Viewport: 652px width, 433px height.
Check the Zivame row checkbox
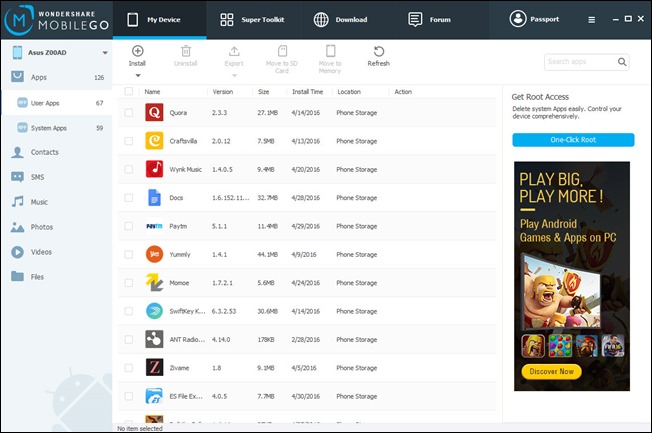pyautogui.click(x=129, y=368)
